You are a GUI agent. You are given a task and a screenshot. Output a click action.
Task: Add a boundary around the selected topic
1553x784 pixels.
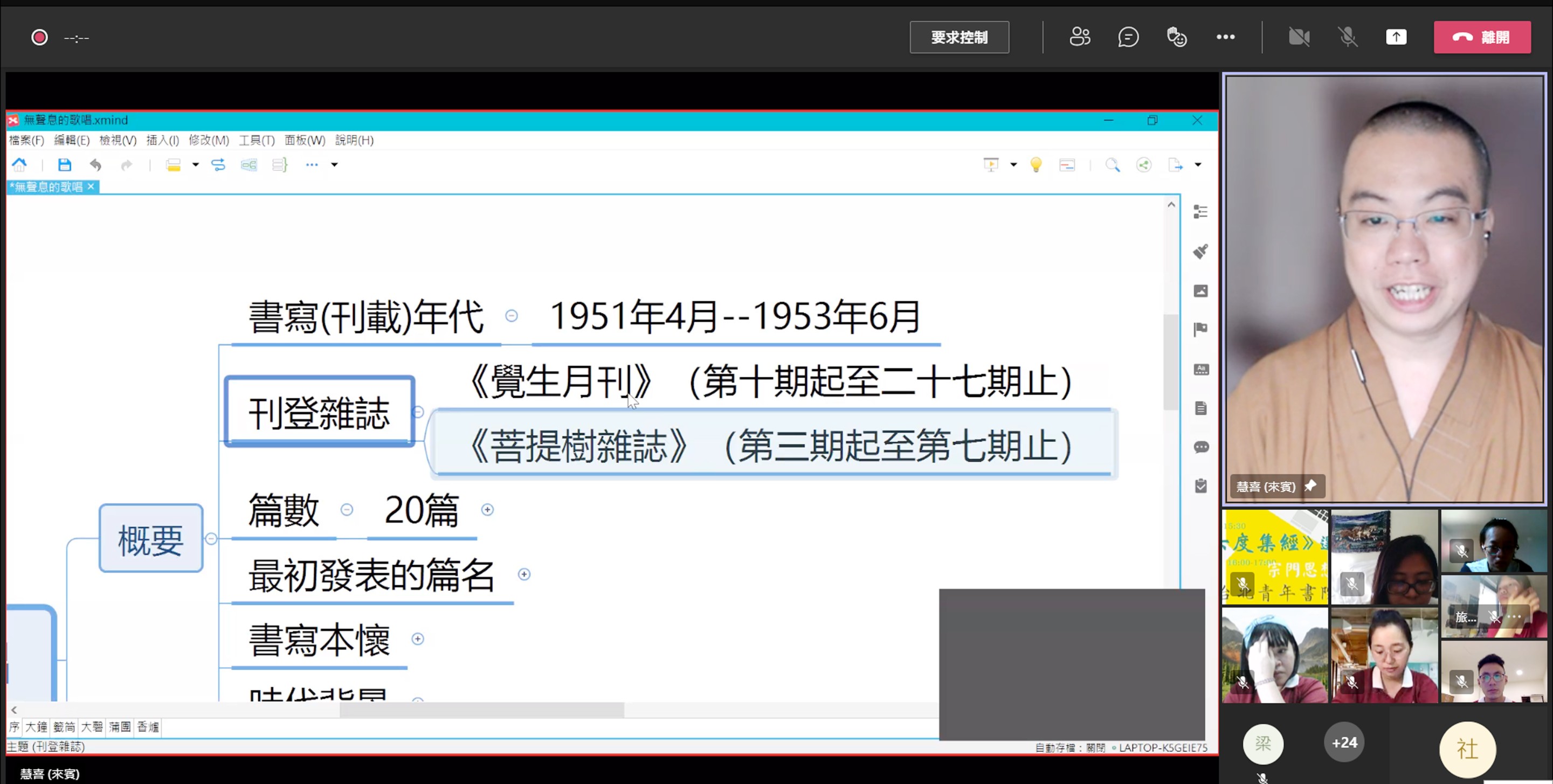(249, 164)
